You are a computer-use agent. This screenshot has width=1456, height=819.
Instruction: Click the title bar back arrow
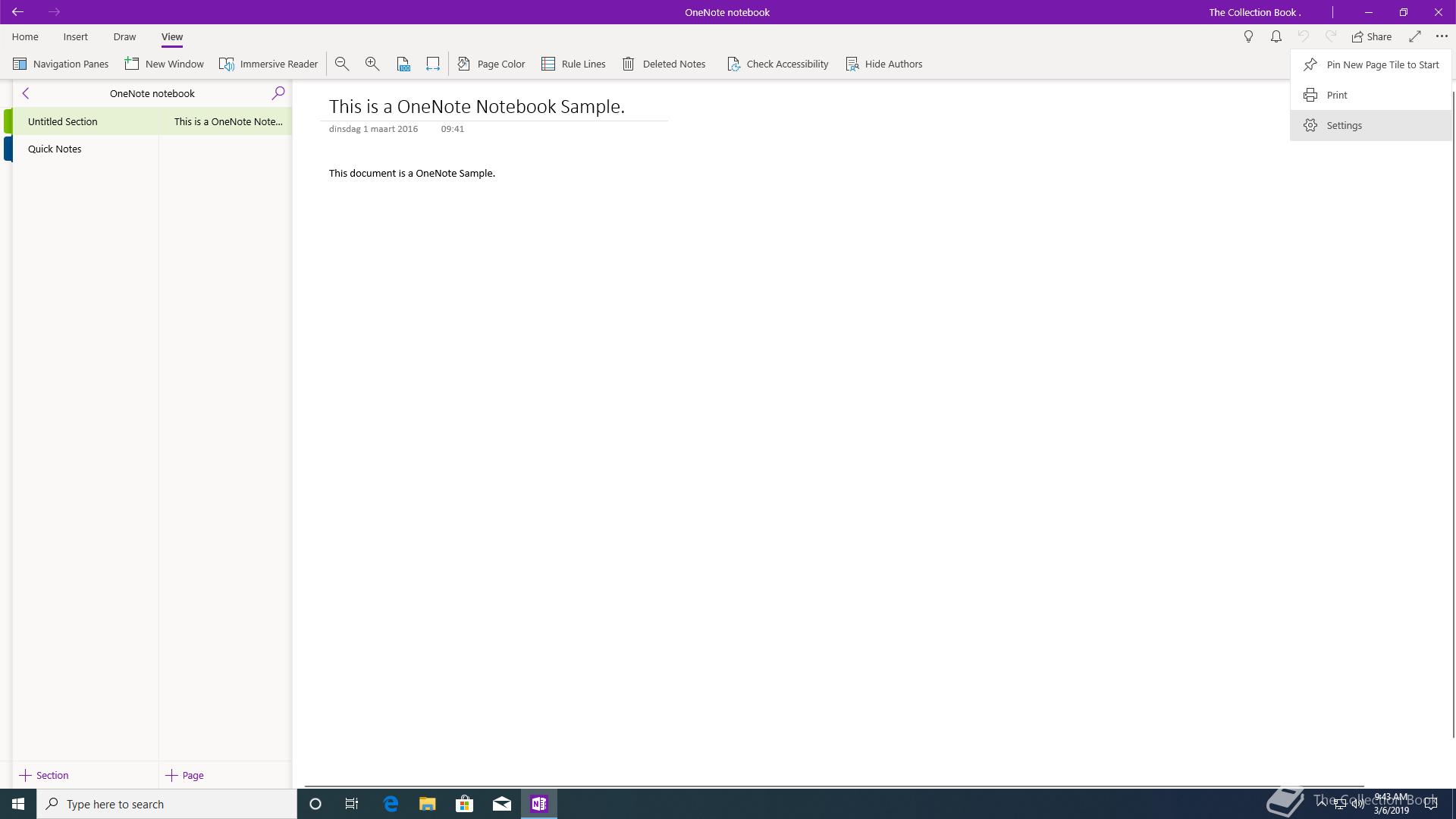pos(17,12)
